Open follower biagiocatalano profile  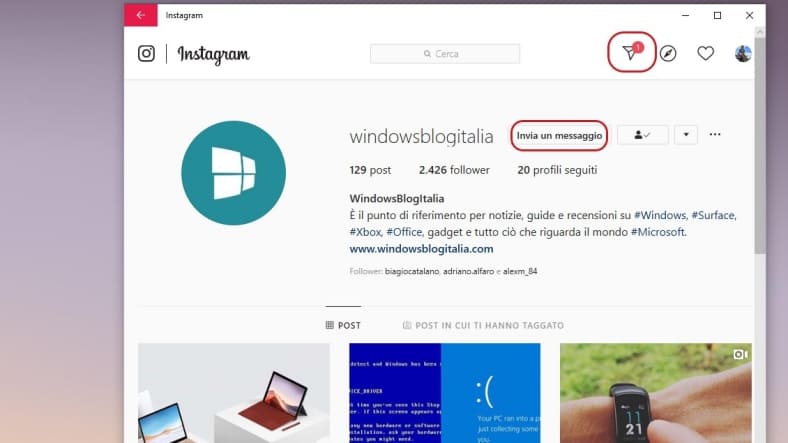(x=412, y=271)
